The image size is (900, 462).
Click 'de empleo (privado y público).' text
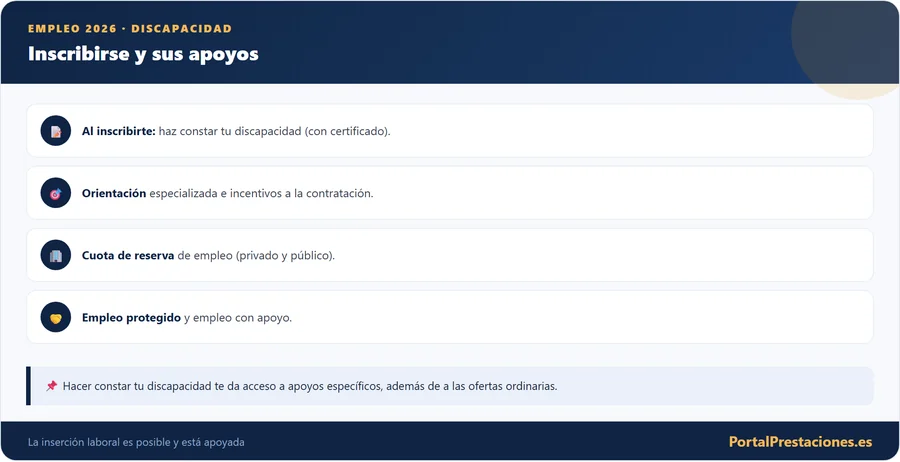coord(256,255)
